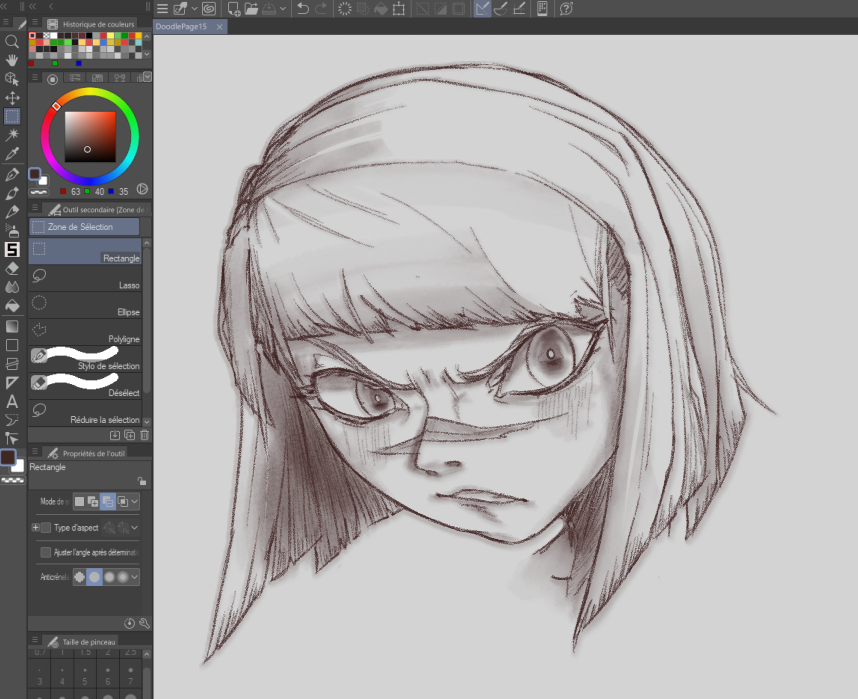The image size is (858, 699).
Task: Select the Hand move tool
Action: pyautogui.click(x=12, y=60)
